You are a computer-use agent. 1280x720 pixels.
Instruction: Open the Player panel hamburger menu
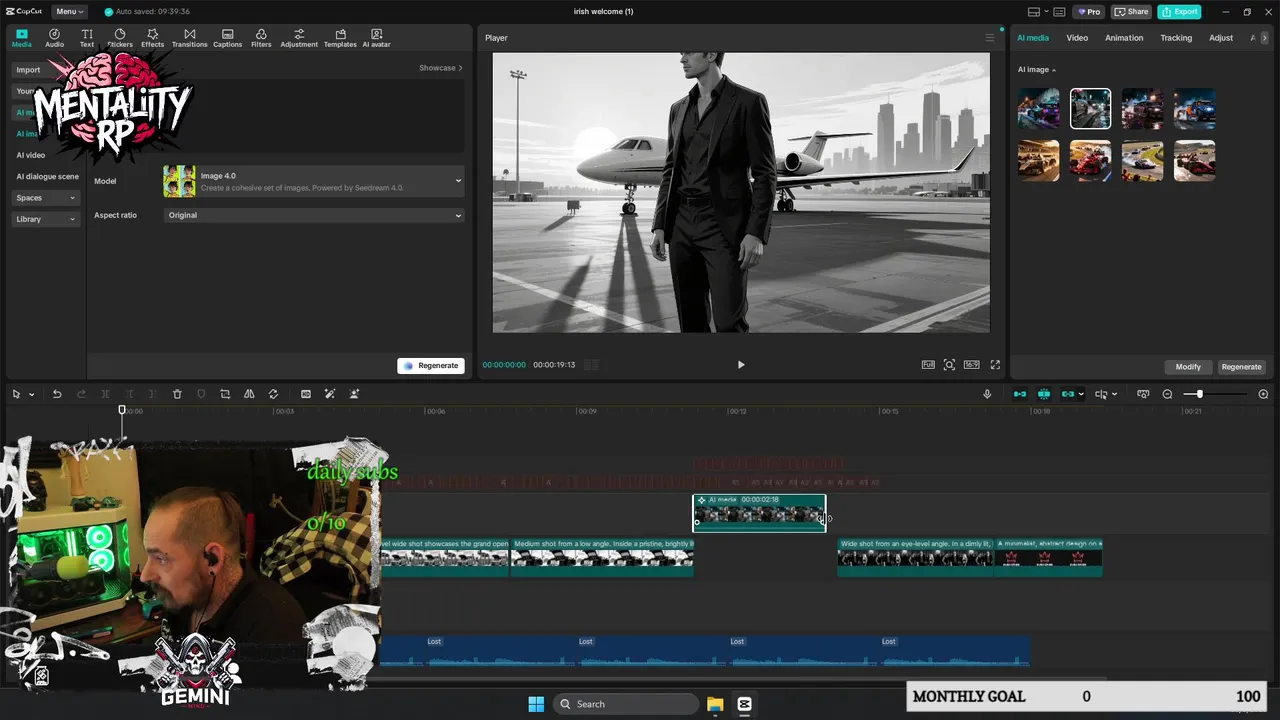tap(990, 38)
